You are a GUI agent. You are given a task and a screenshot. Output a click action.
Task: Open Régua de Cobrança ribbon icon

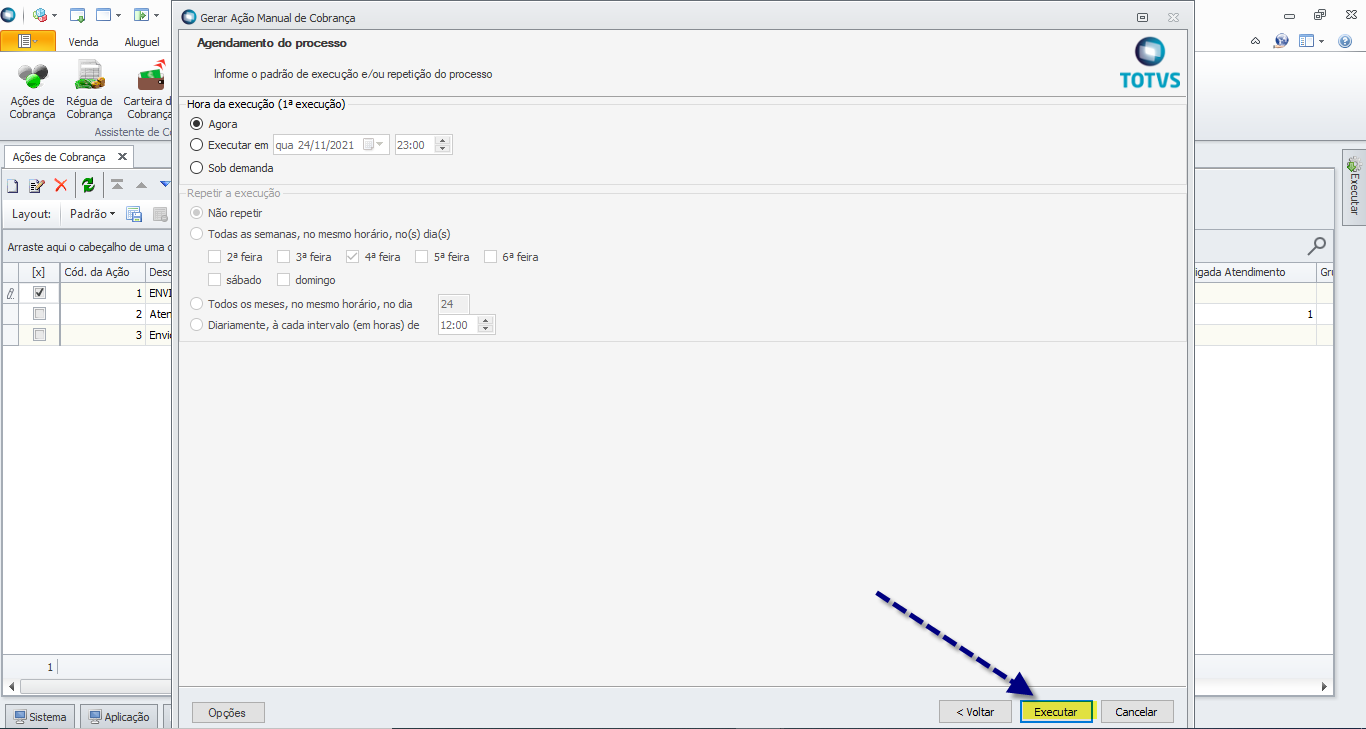tap(89, 90)
